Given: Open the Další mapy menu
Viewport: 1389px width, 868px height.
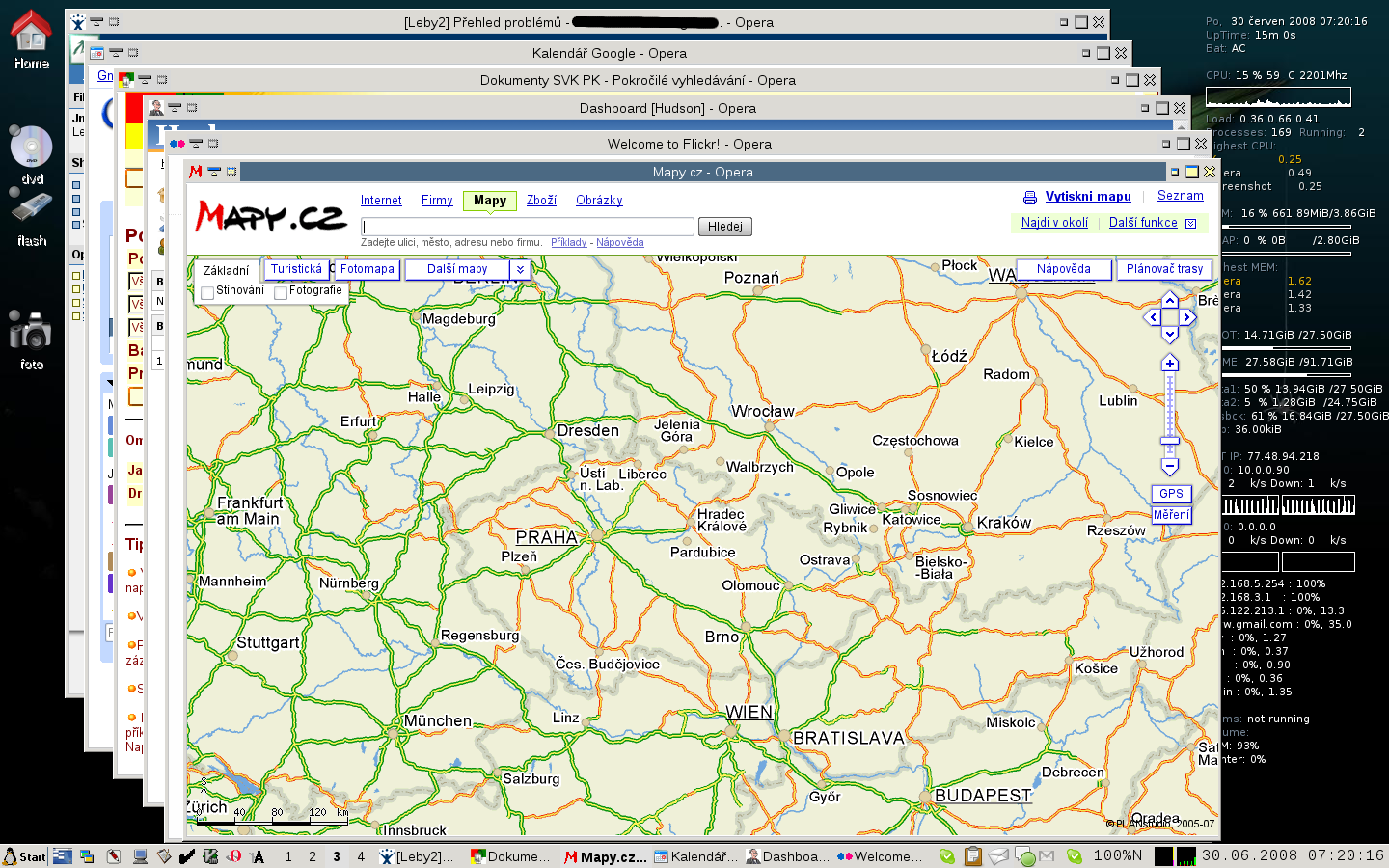Looking at the screenshot, I should tap(457, 269).
